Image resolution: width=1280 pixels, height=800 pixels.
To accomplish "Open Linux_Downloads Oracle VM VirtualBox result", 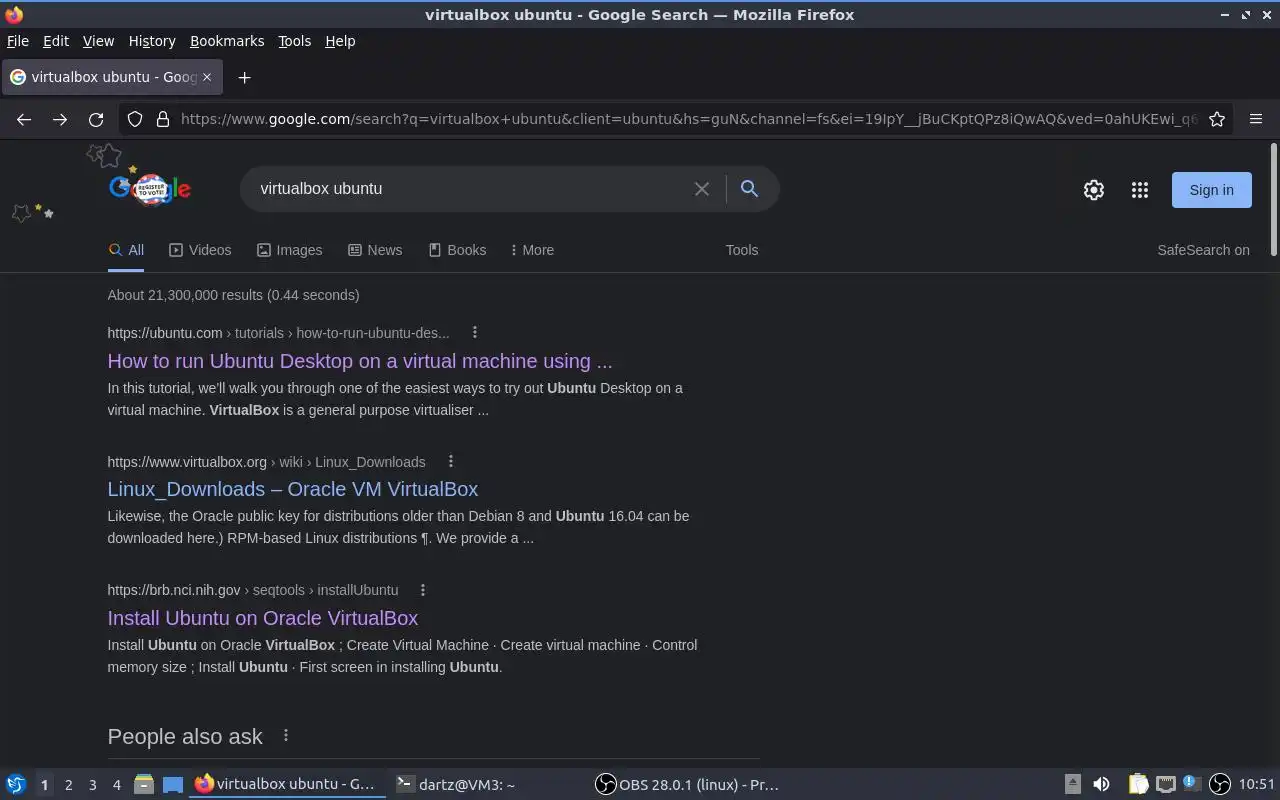I will point(293,489).
